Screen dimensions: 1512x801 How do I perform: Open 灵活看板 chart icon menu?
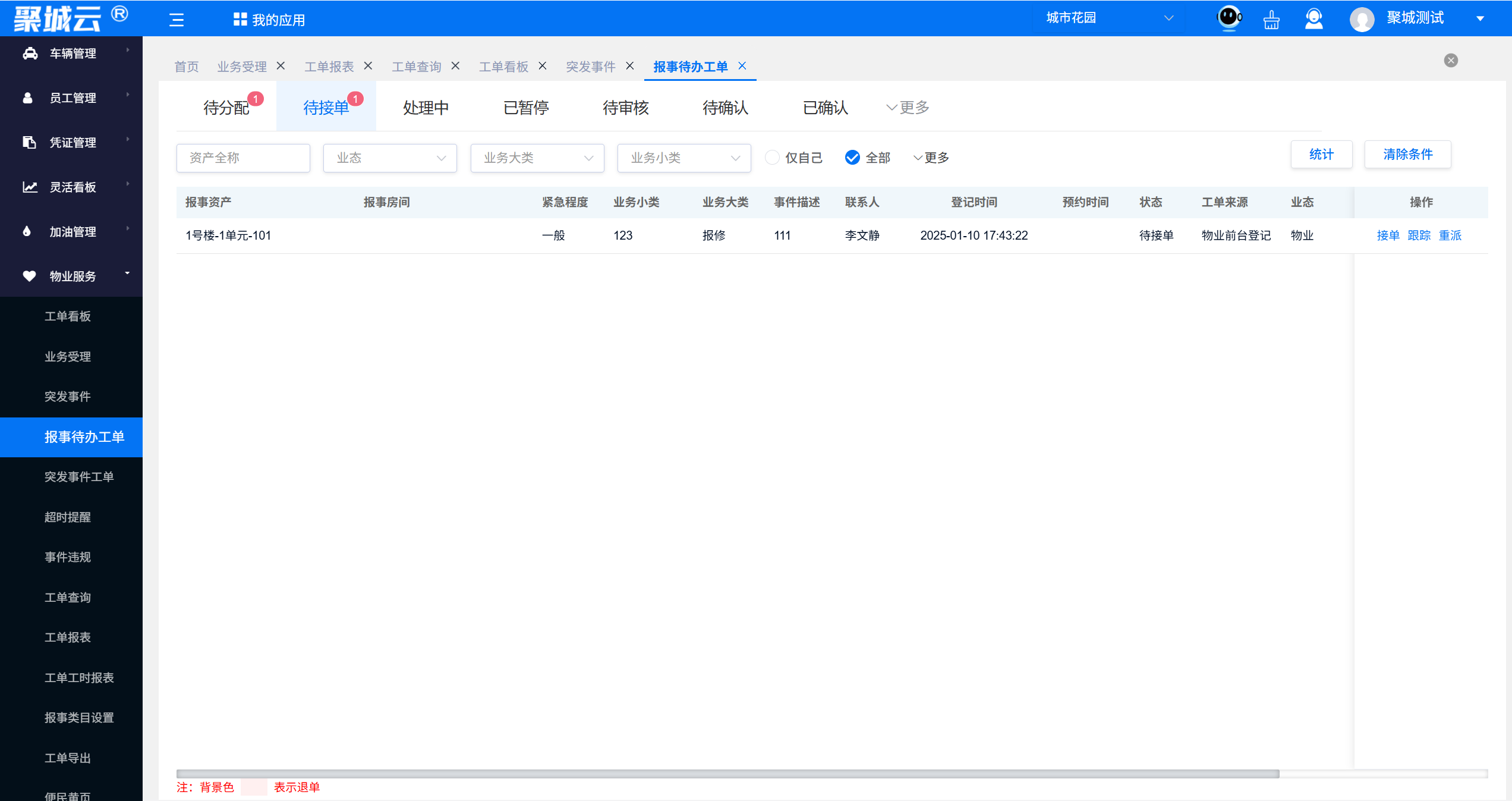(30, 187)
